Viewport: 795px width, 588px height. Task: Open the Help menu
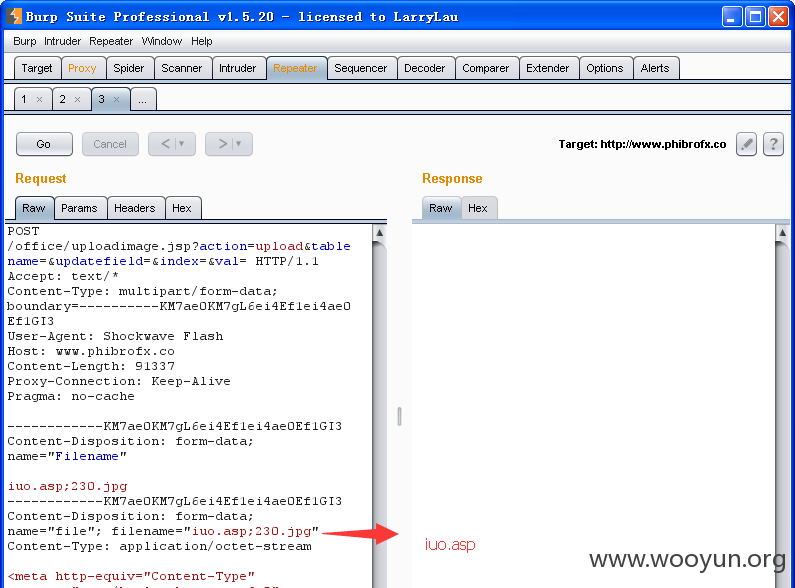(x=202, y=41)
